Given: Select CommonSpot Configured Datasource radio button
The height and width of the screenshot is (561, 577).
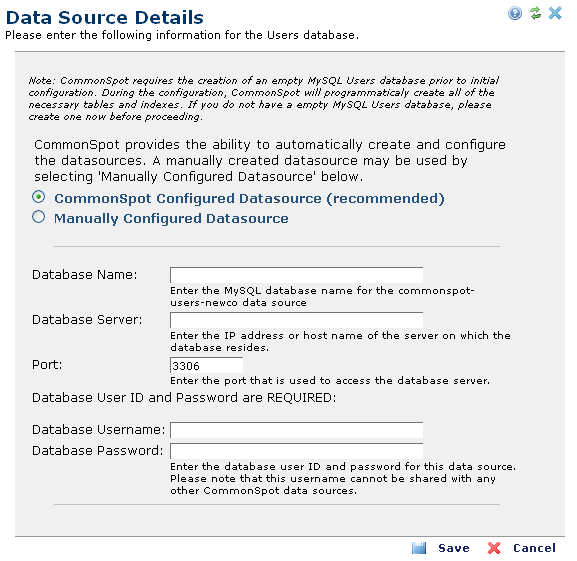Looking at the screenshot, I should [39, 197].
